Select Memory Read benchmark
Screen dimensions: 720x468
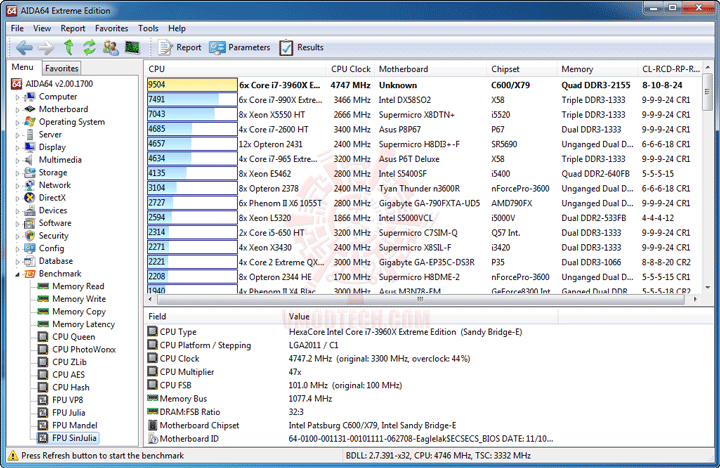78,286
